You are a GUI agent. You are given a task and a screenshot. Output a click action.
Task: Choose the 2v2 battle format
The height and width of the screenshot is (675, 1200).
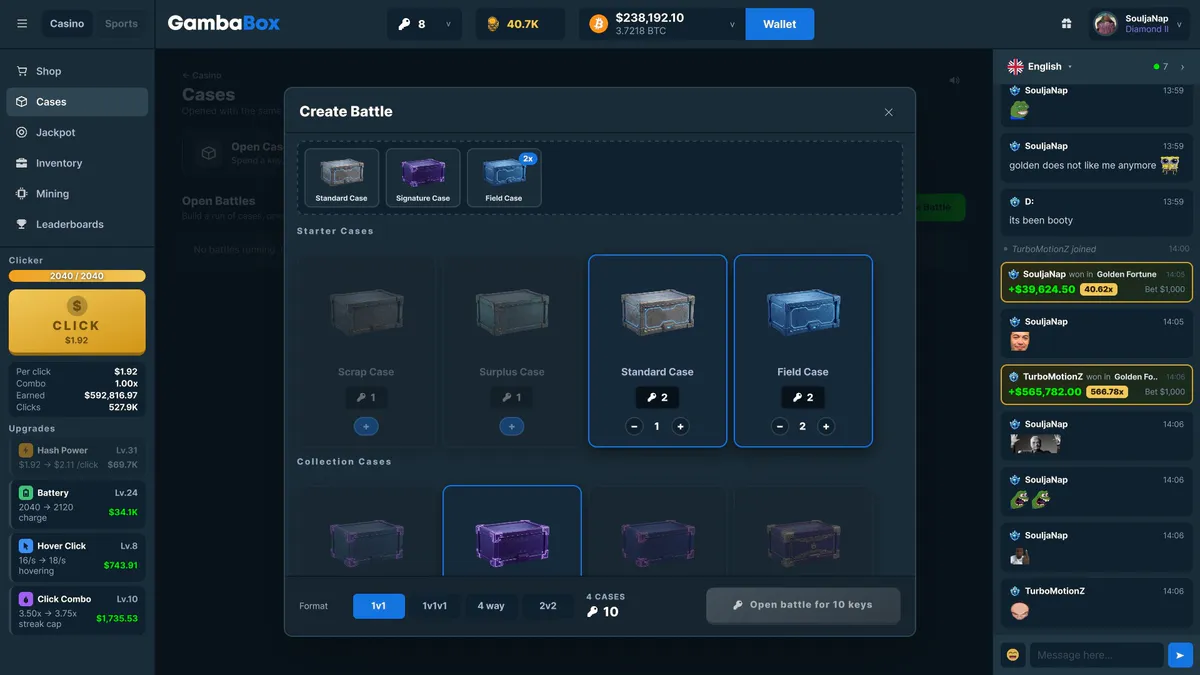tap(548, 606)
